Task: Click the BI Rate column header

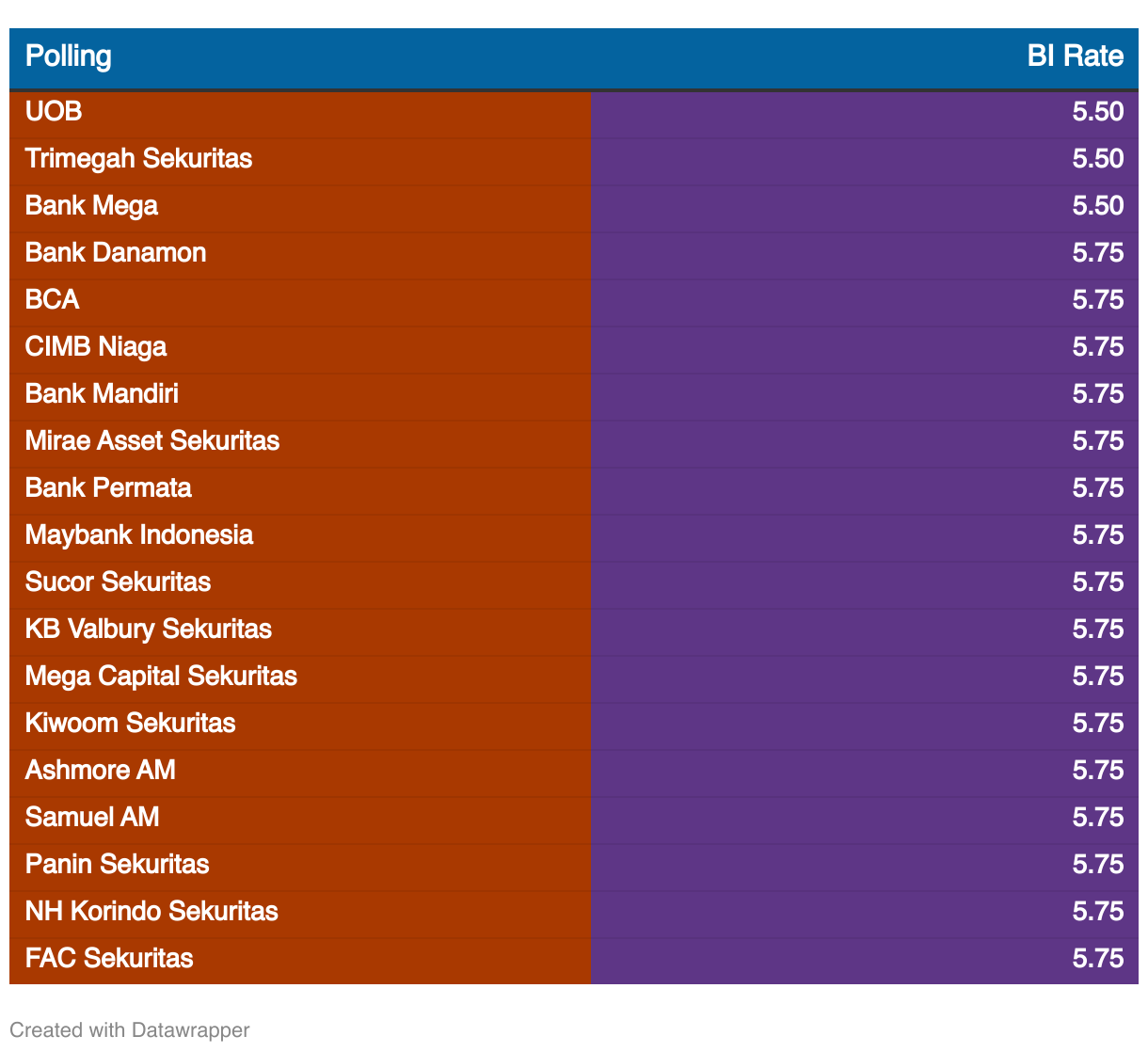Action: click(1075, 56)
